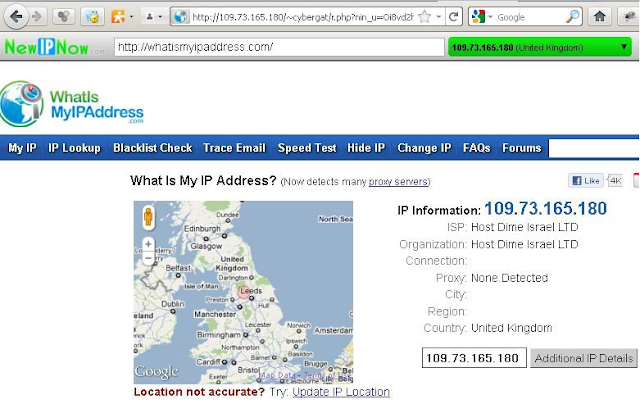Click the NewIPNow logo
This screenshot has width=640, height=404.
click(x=53, y=47)
